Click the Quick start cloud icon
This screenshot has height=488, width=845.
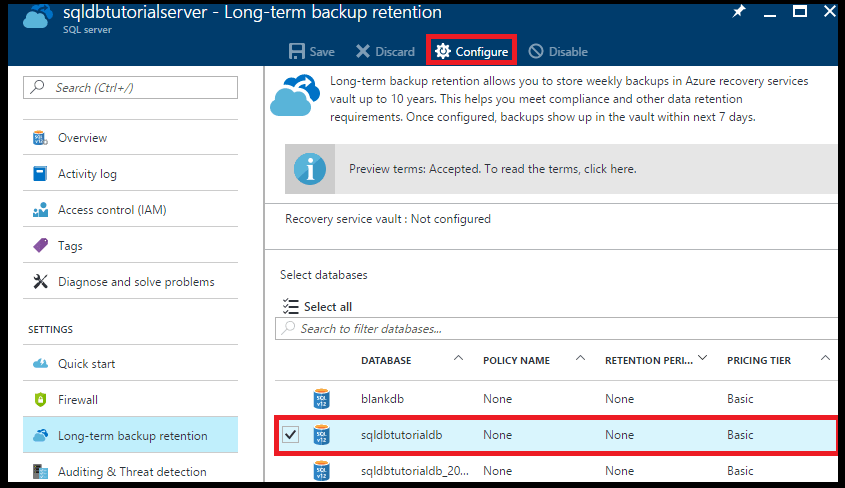point(40,364)
